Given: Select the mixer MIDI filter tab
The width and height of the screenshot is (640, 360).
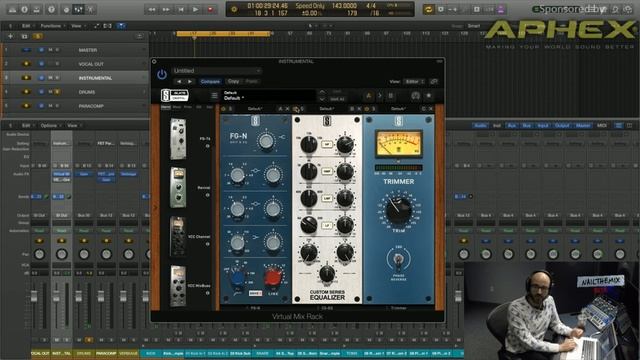Looking at the screenshot, I should tap(602, 126).
